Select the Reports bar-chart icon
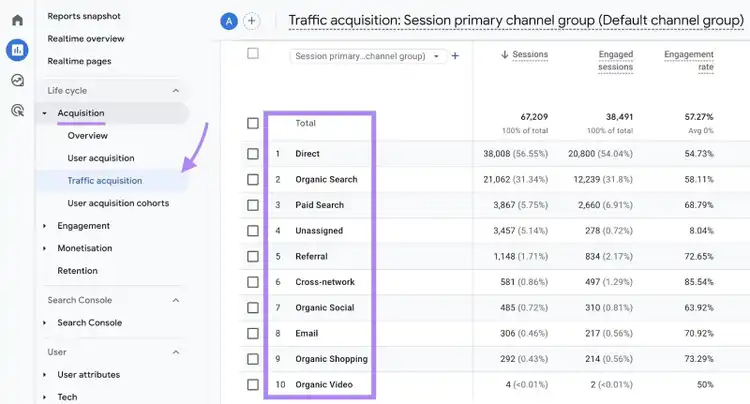This screenshot has height=404, width=750. click(x=17, y=50)
